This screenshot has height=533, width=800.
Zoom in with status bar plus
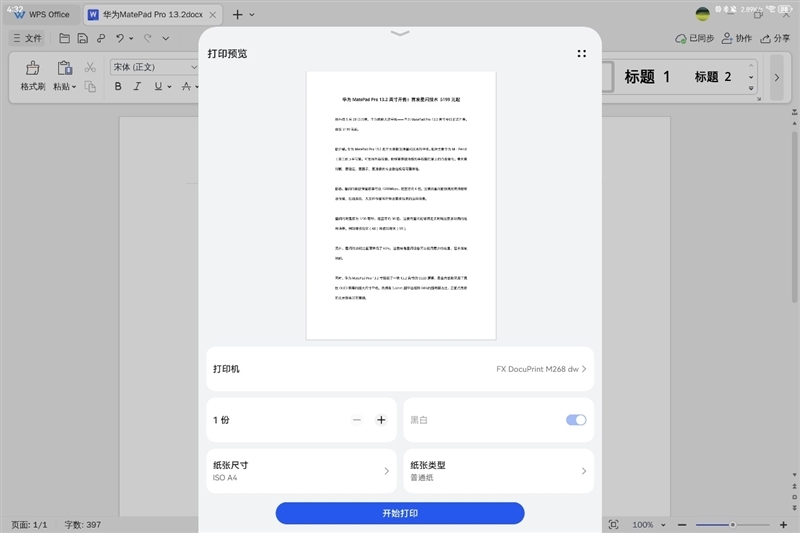(784, 524)
